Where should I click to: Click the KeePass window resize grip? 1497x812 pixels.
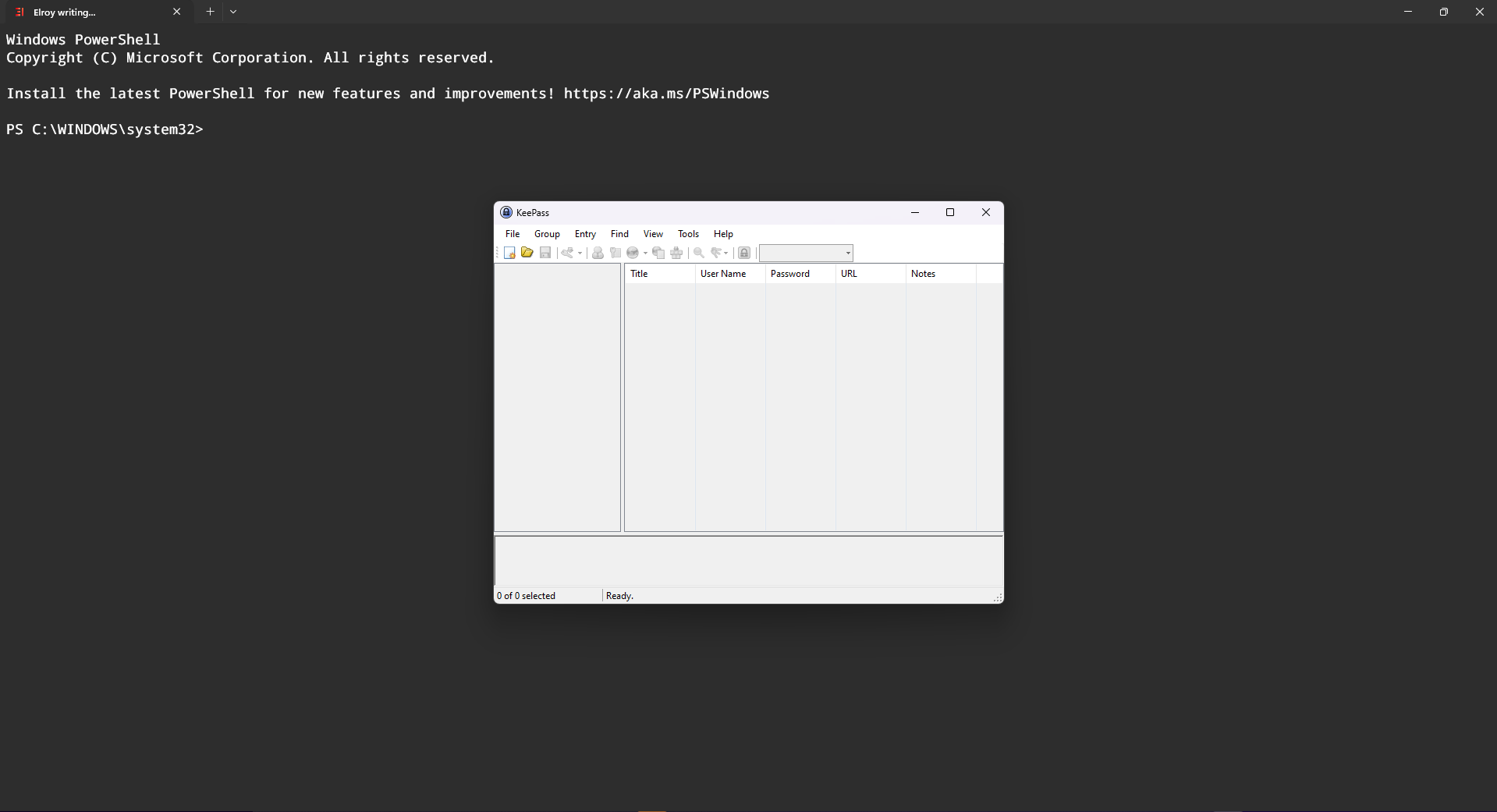point(998,597)
